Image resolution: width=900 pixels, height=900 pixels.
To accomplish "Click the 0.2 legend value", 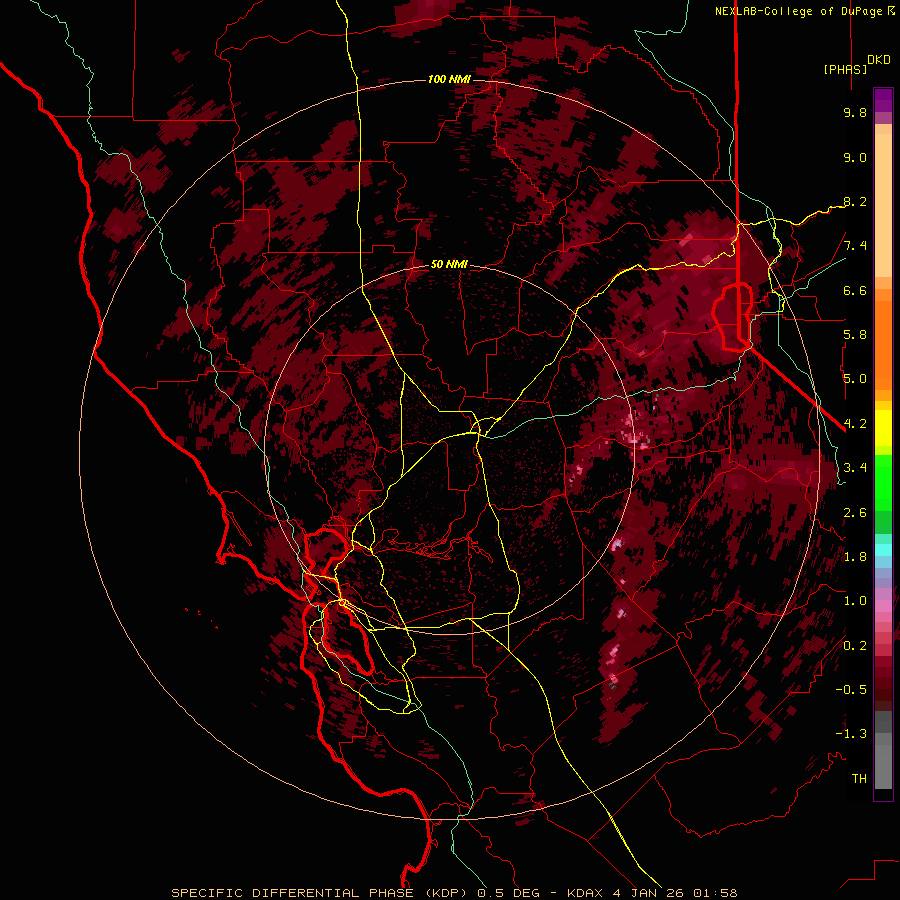I will 855,645.
